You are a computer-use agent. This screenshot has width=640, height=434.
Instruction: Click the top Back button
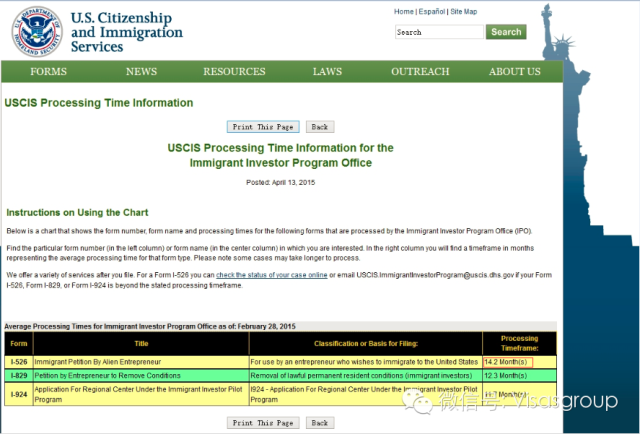pyautogui.click(x=320, y=127)
